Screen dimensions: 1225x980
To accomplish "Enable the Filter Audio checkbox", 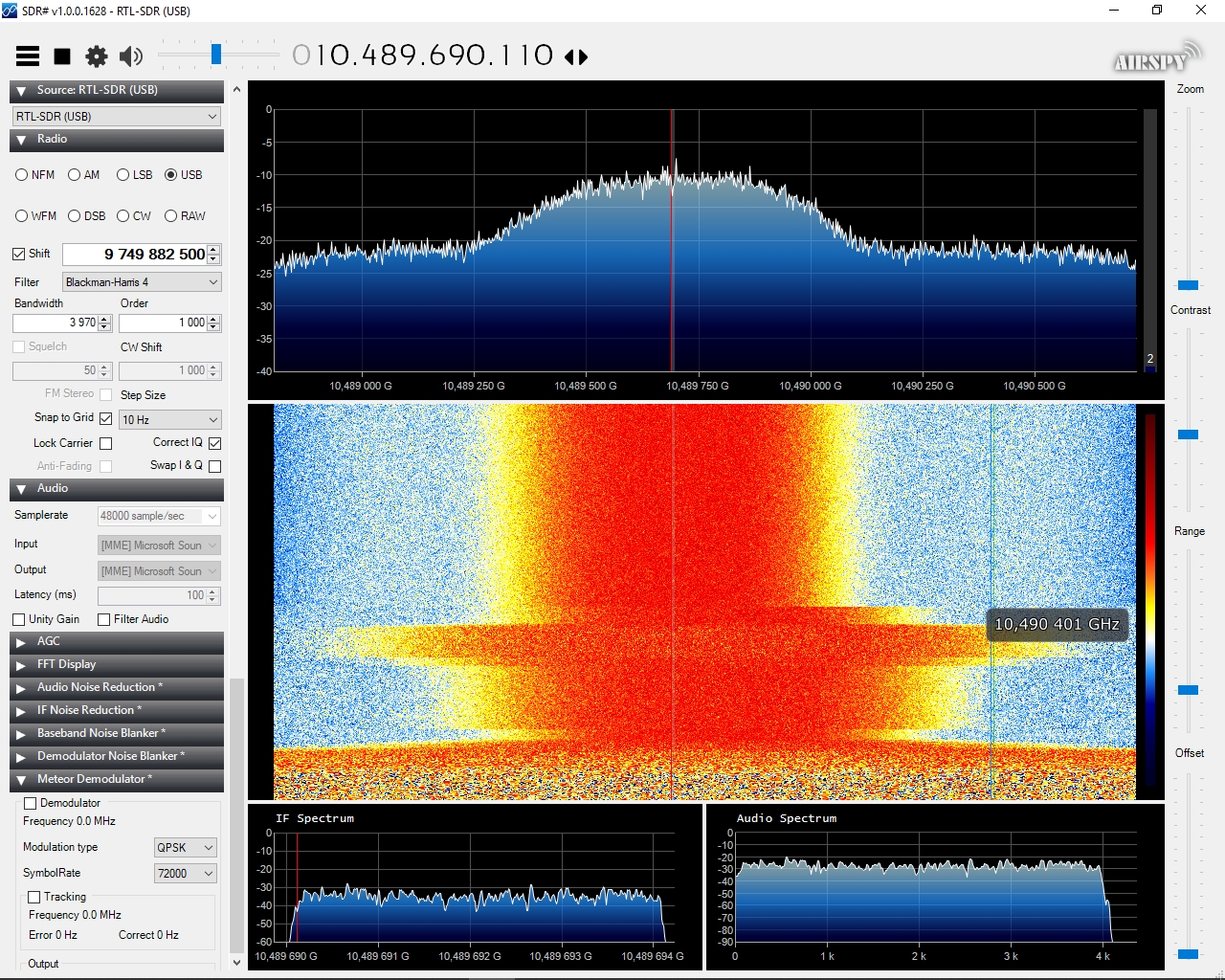I will (104, 620).
